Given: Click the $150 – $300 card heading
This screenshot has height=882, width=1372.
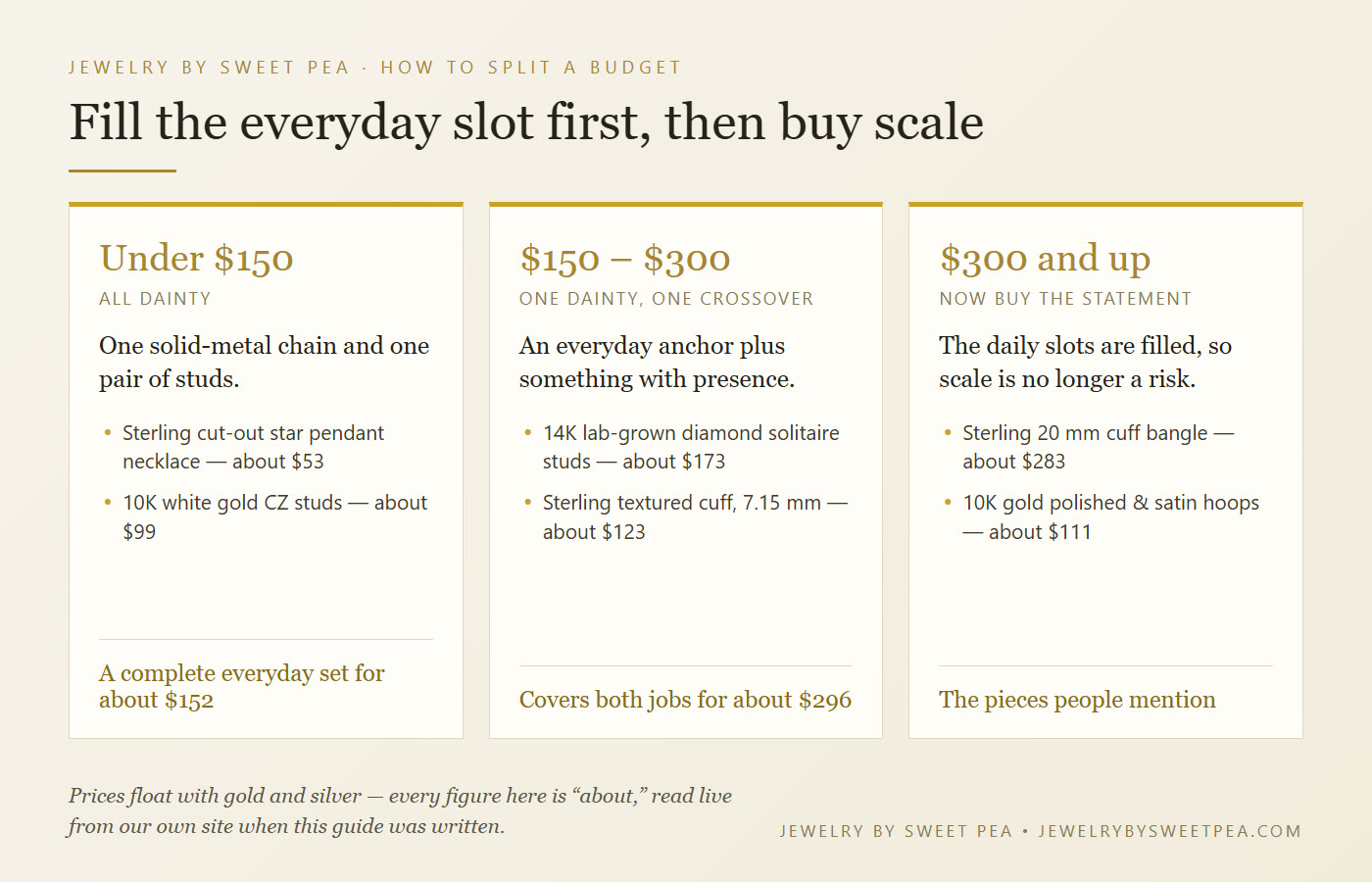Looking at the screenshot, I should pyautogui.click(x=624, y=259).
